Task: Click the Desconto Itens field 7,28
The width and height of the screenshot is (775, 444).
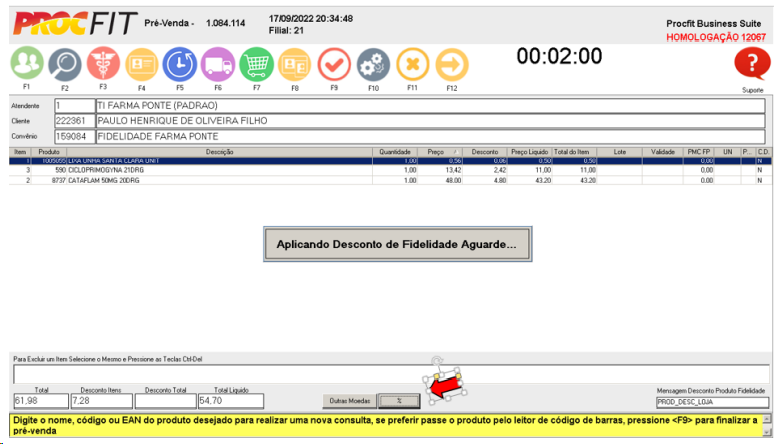Action: [102, 401]
